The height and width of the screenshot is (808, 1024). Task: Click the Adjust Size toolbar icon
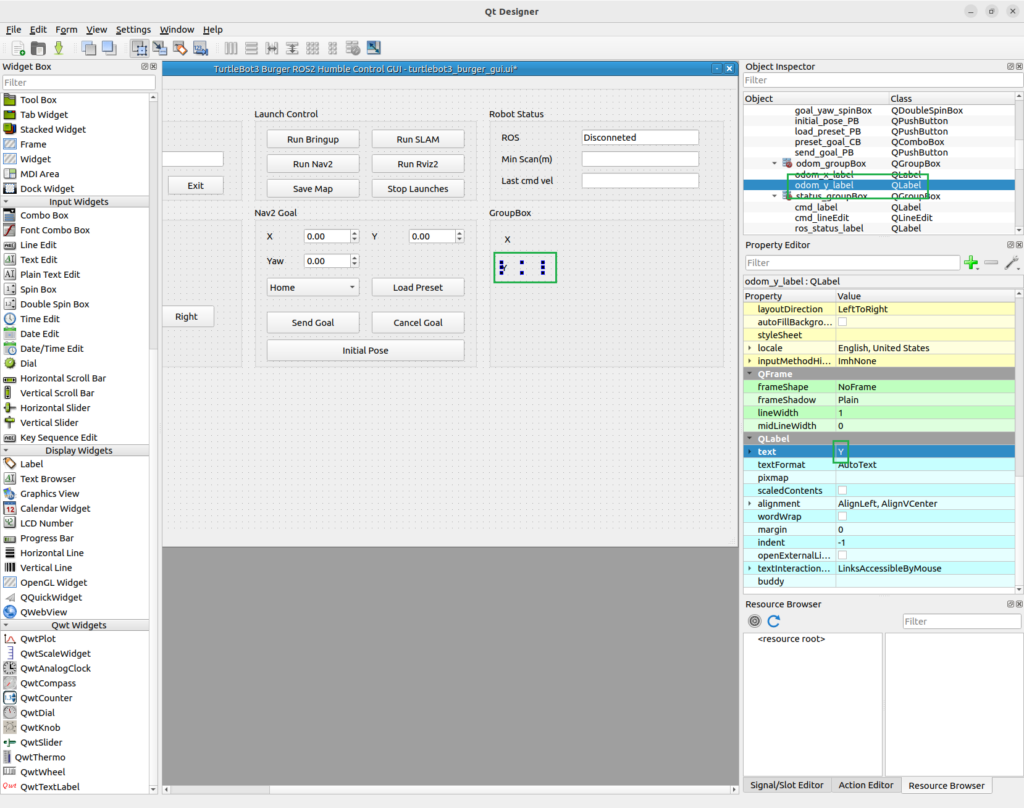point(374,48)
